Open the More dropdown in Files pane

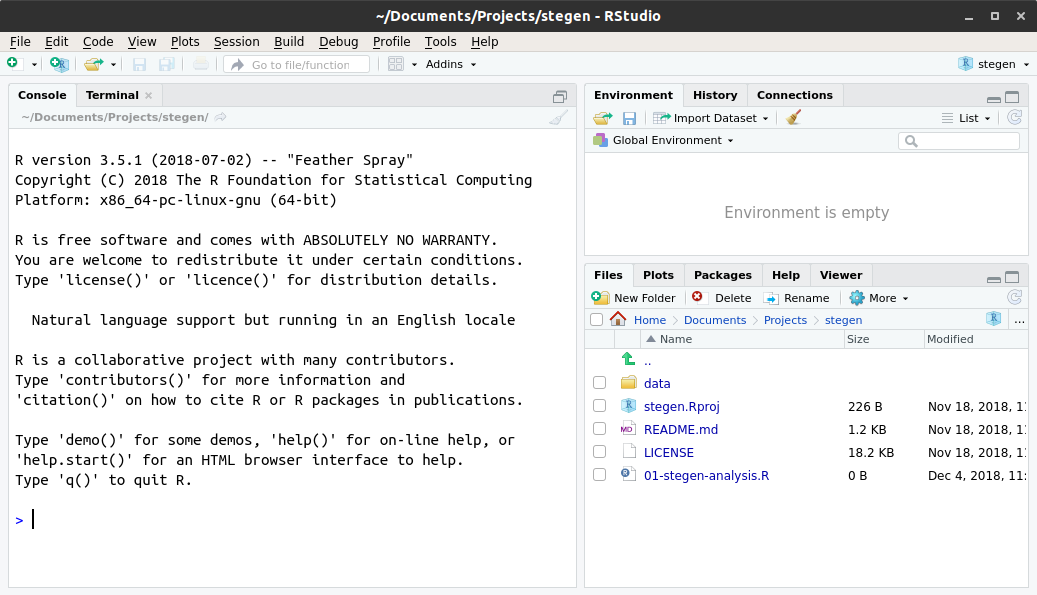[880, 298]
